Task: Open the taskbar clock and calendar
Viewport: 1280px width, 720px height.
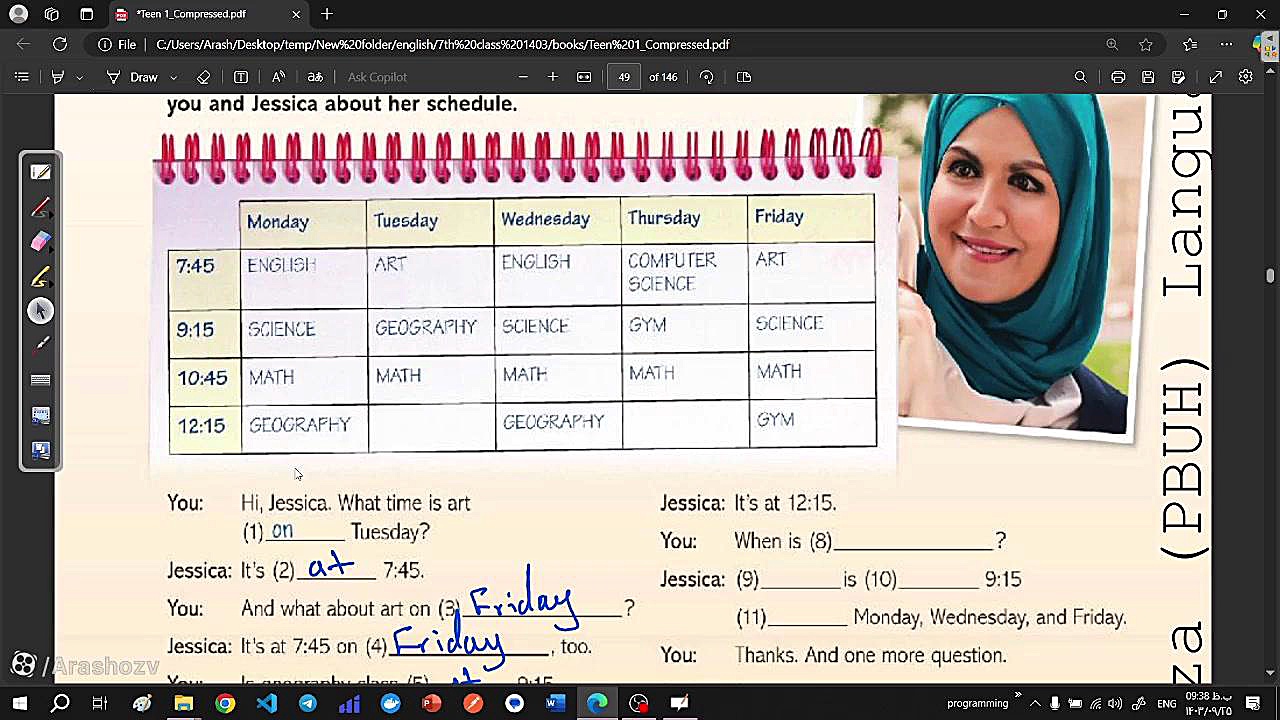Action: pyautogui.click(x=1207, y=703)
